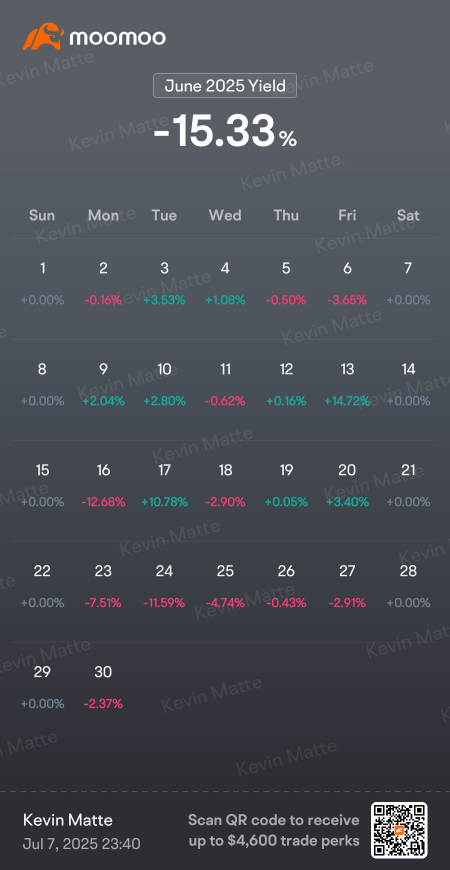Screen dimensions: 450x870
Task: Tap the Kevin Matte username at bottom
Action: pos(68,820)
